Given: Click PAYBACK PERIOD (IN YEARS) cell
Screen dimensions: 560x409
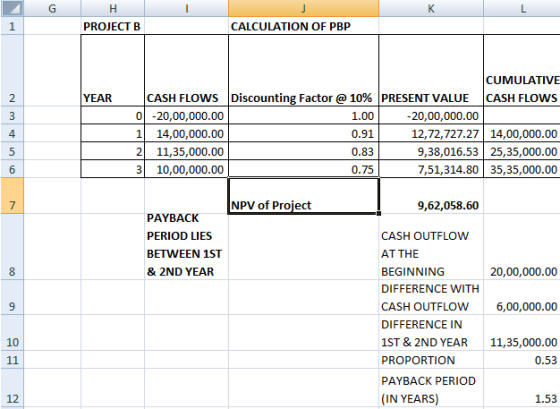Looking at the screenshot, I should click(x=431, y=388).
